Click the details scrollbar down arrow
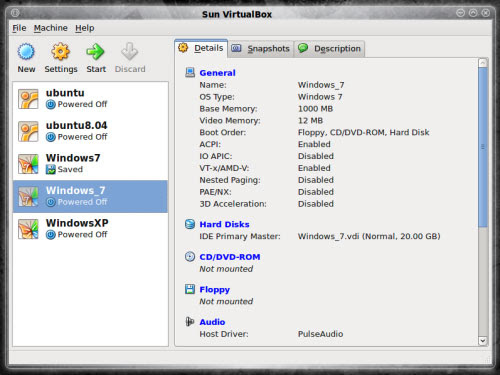The height and width of the screenshot is (375, 500). [483, 341]
